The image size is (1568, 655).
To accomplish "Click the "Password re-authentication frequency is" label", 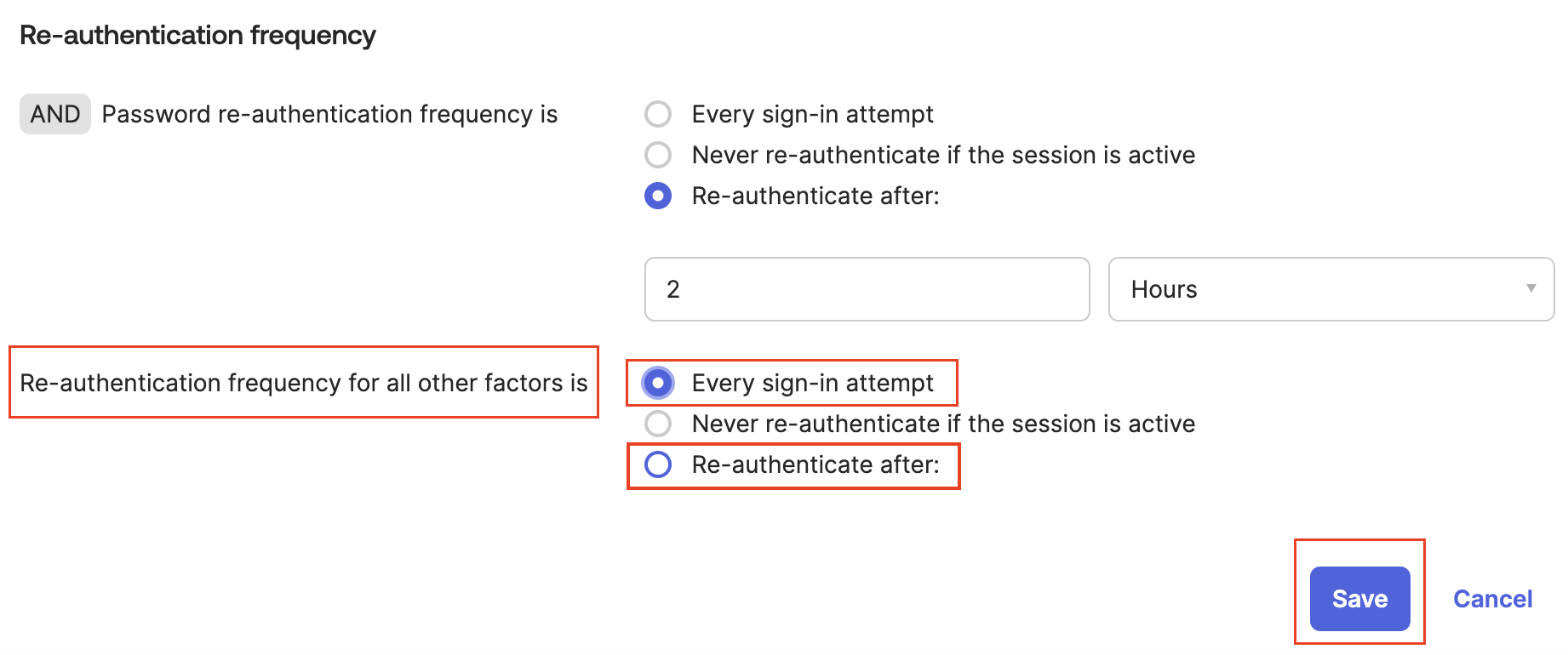I will point(329,114).
